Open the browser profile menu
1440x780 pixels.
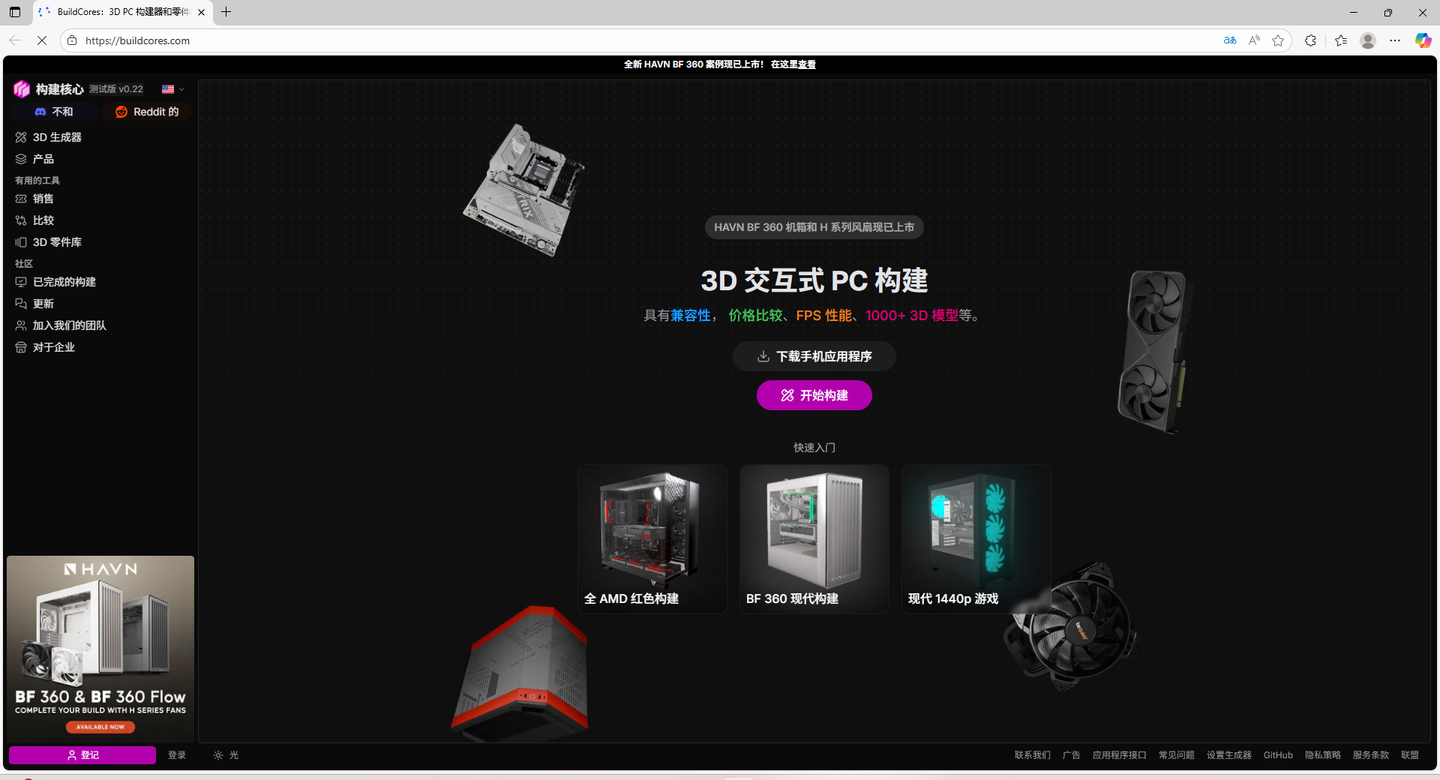(x=1368, y=41)
